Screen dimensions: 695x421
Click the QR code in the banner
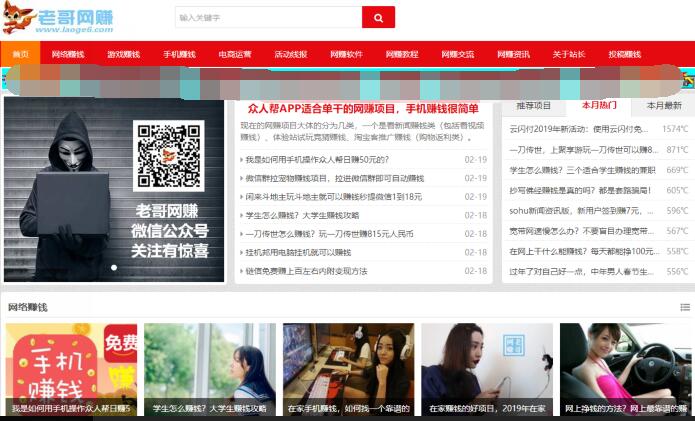(x=169, y=156)
